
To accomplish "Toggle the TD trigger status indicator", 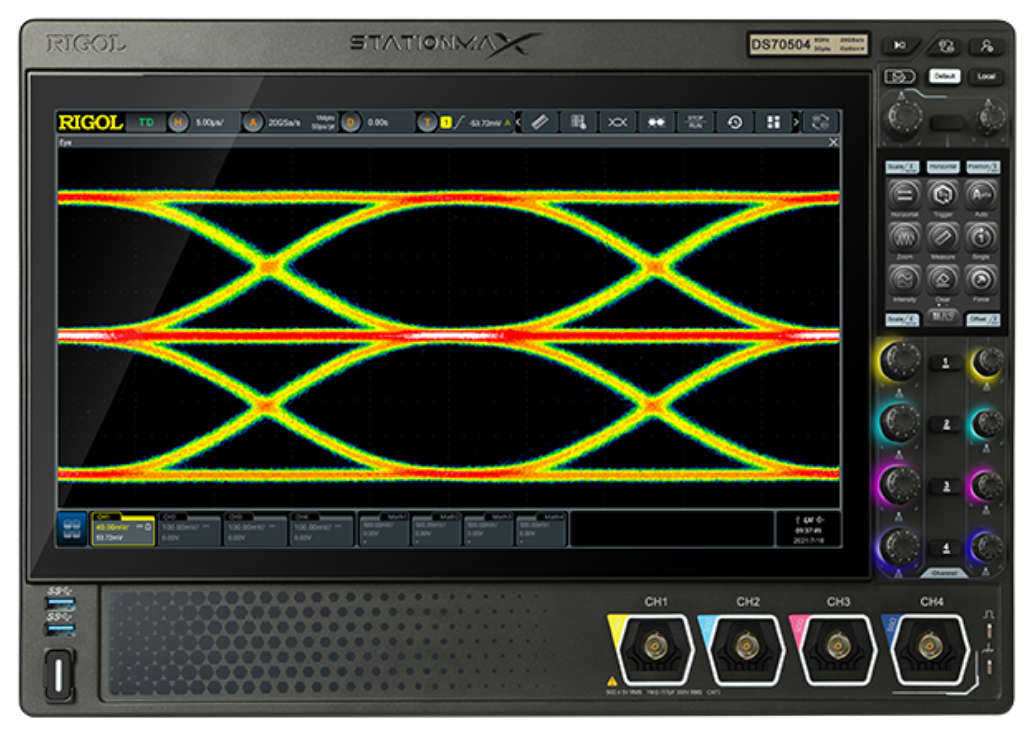I will [x=147, y=120].
